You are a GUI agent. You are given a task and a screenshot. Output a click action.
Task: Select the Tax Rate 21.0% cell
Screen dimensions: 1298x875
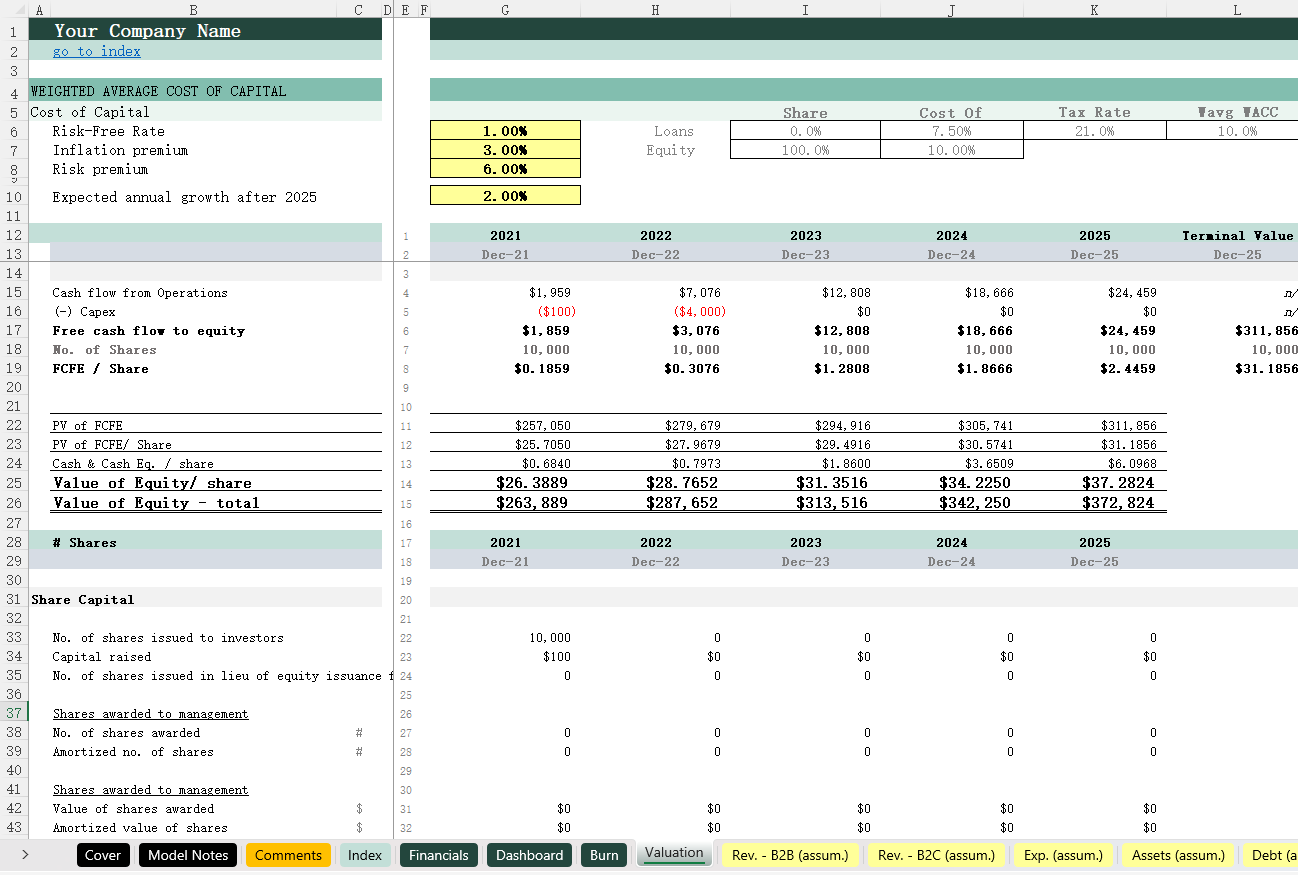(x=1094, y=131)
